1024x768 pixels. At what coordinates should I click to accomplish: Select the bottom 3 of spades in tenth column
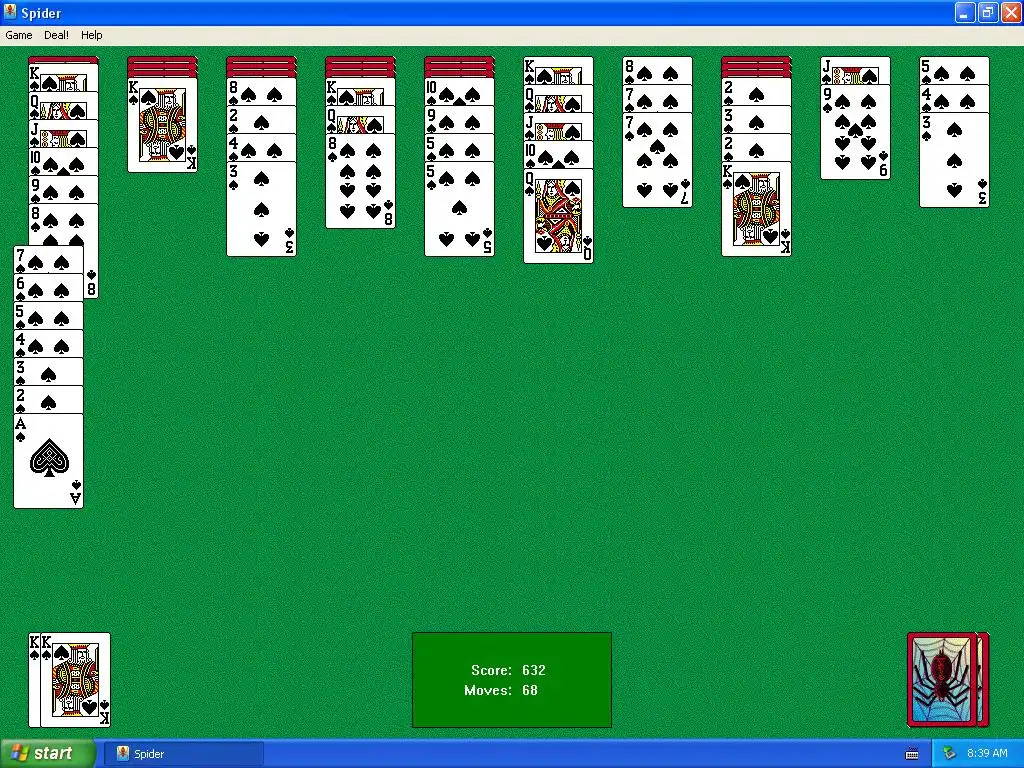tap(955, 160)
